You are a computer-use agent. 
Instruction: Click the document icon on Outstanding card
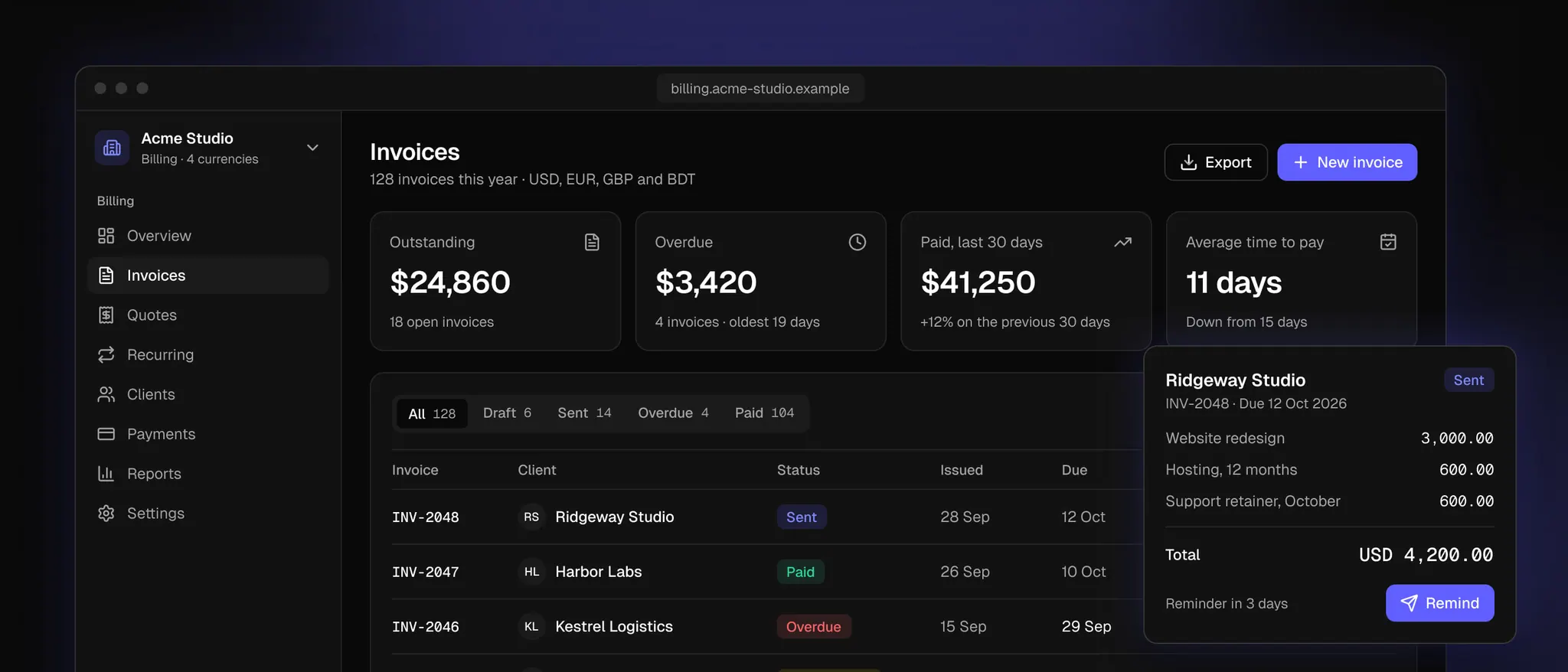pyautogui.click(x=592, y=242)
